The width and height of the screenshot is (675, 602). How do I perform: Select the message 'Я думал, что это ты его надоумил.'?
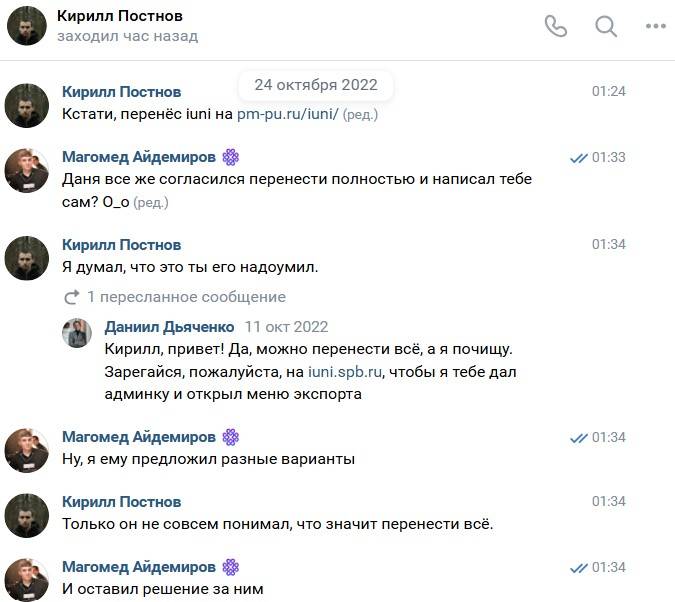(190, 267)
